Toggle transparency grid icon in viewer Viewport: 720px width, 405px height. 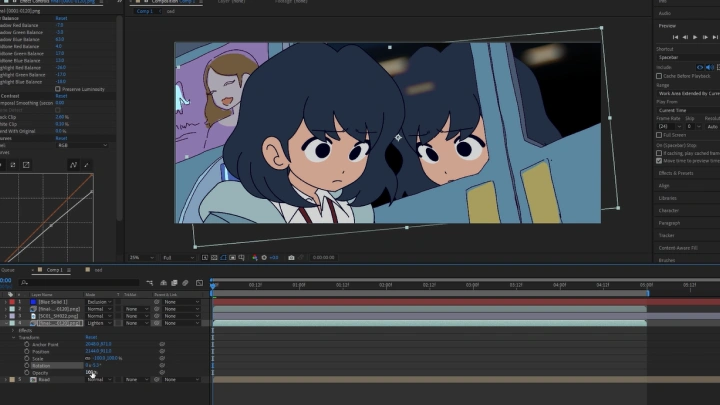pyautogui.click(x=214, y=258)
